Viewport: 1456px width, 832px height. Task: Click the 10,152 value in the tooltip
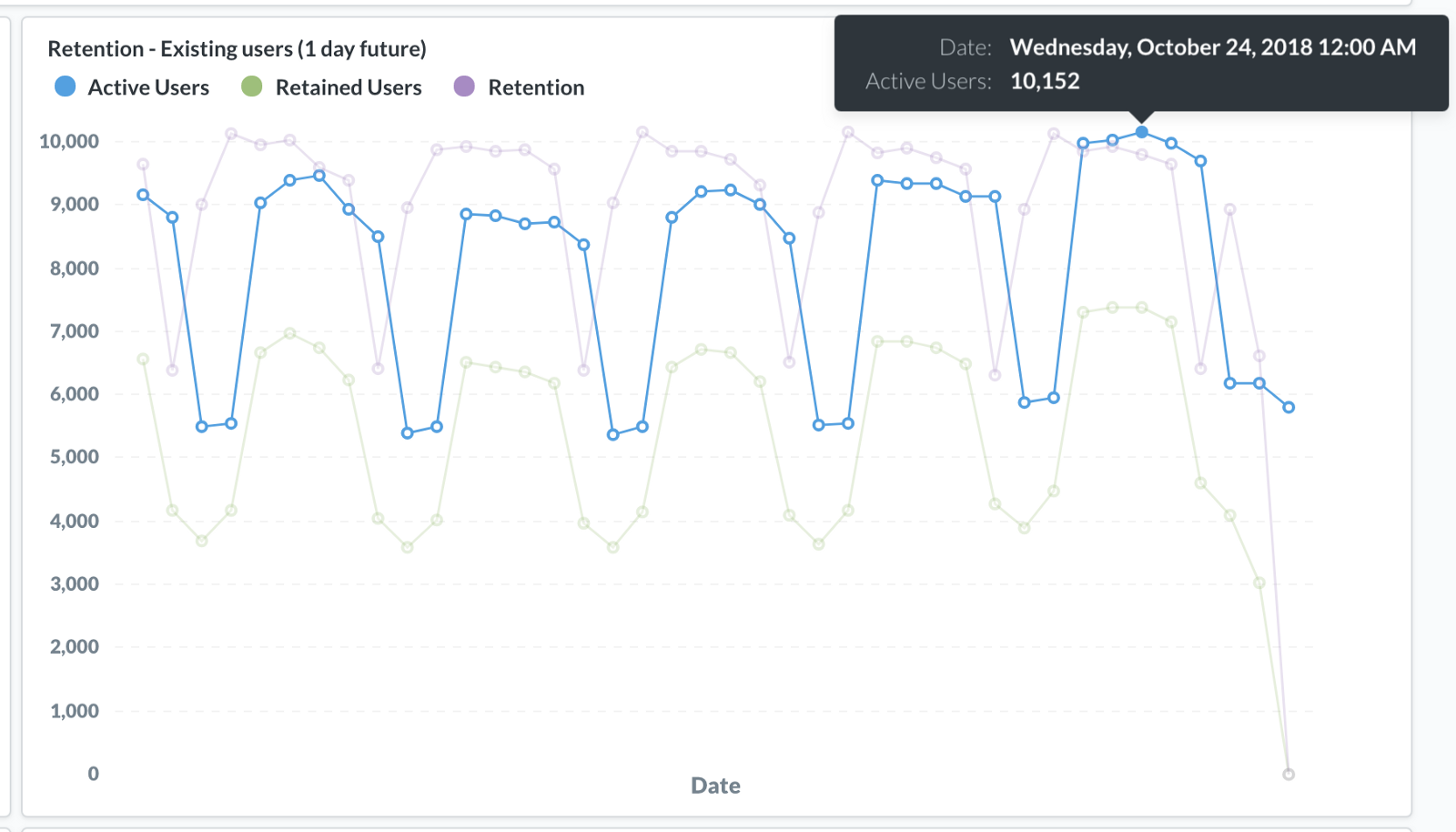tap(1045, 81)
